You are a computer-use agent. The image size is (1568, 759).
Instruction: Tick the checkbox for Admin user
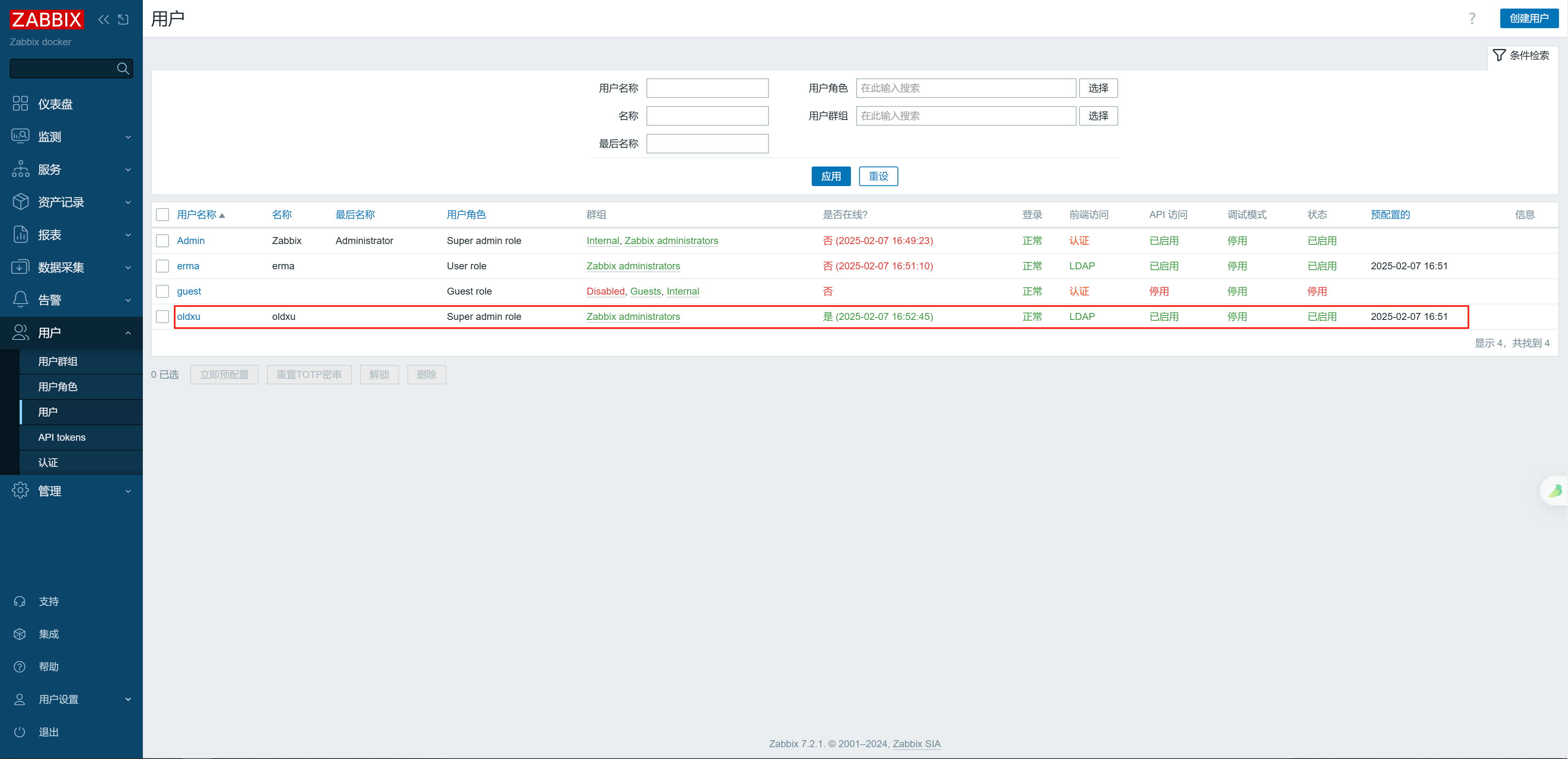tap(162, 240)
